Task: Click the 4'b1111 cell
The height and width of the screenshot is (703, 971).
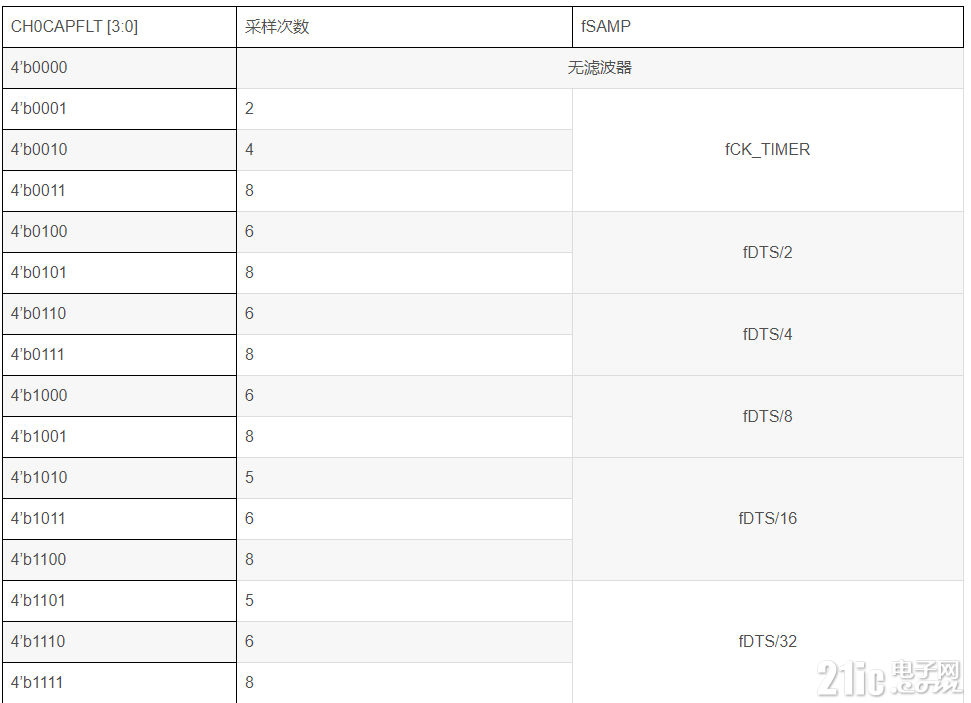Action: pos(120,683)
